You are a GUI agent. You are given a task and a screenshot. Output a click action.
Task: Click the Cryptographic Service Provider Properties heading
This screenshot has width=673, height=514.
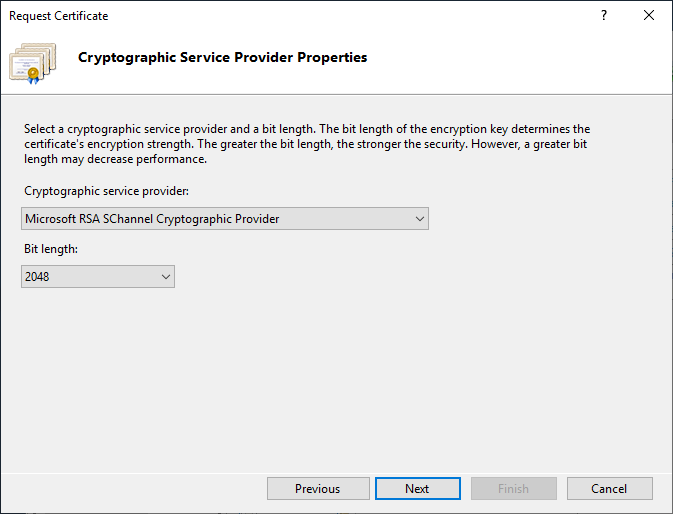point(222,58)
